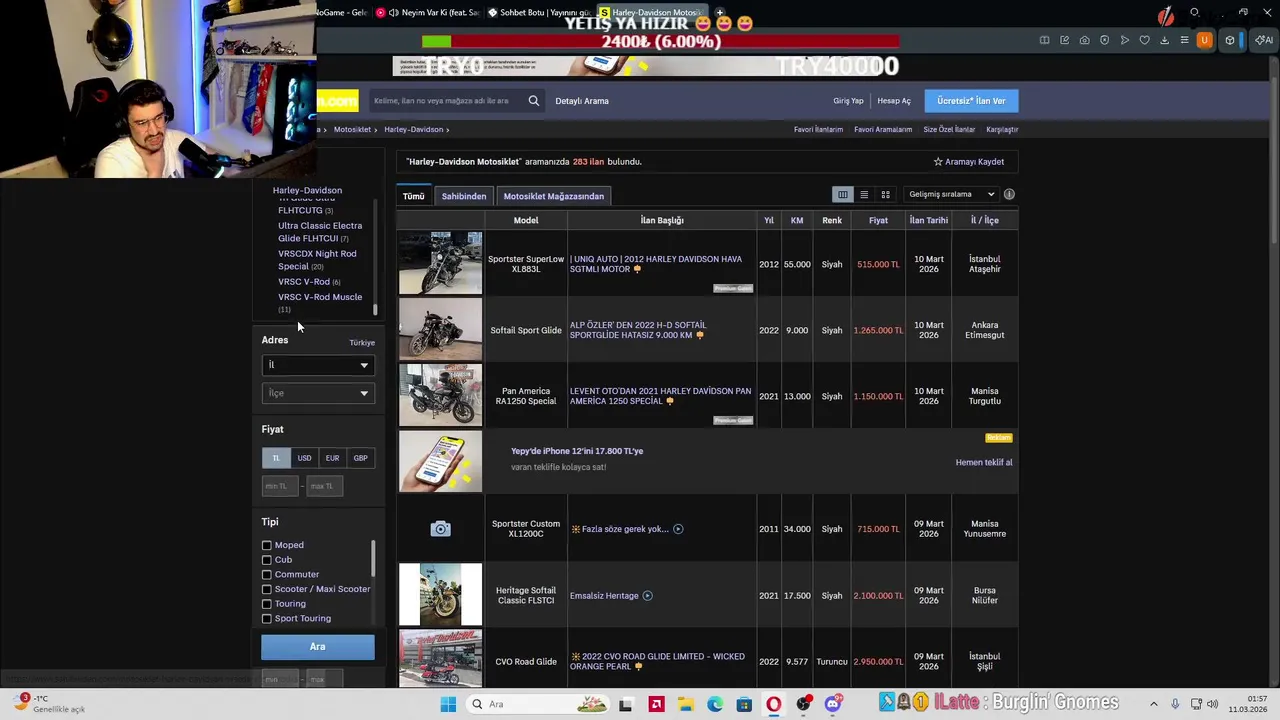Click the keyword search input field
Image resolution: width=1280 pixels, height=720 pixels.
[446, 101]
